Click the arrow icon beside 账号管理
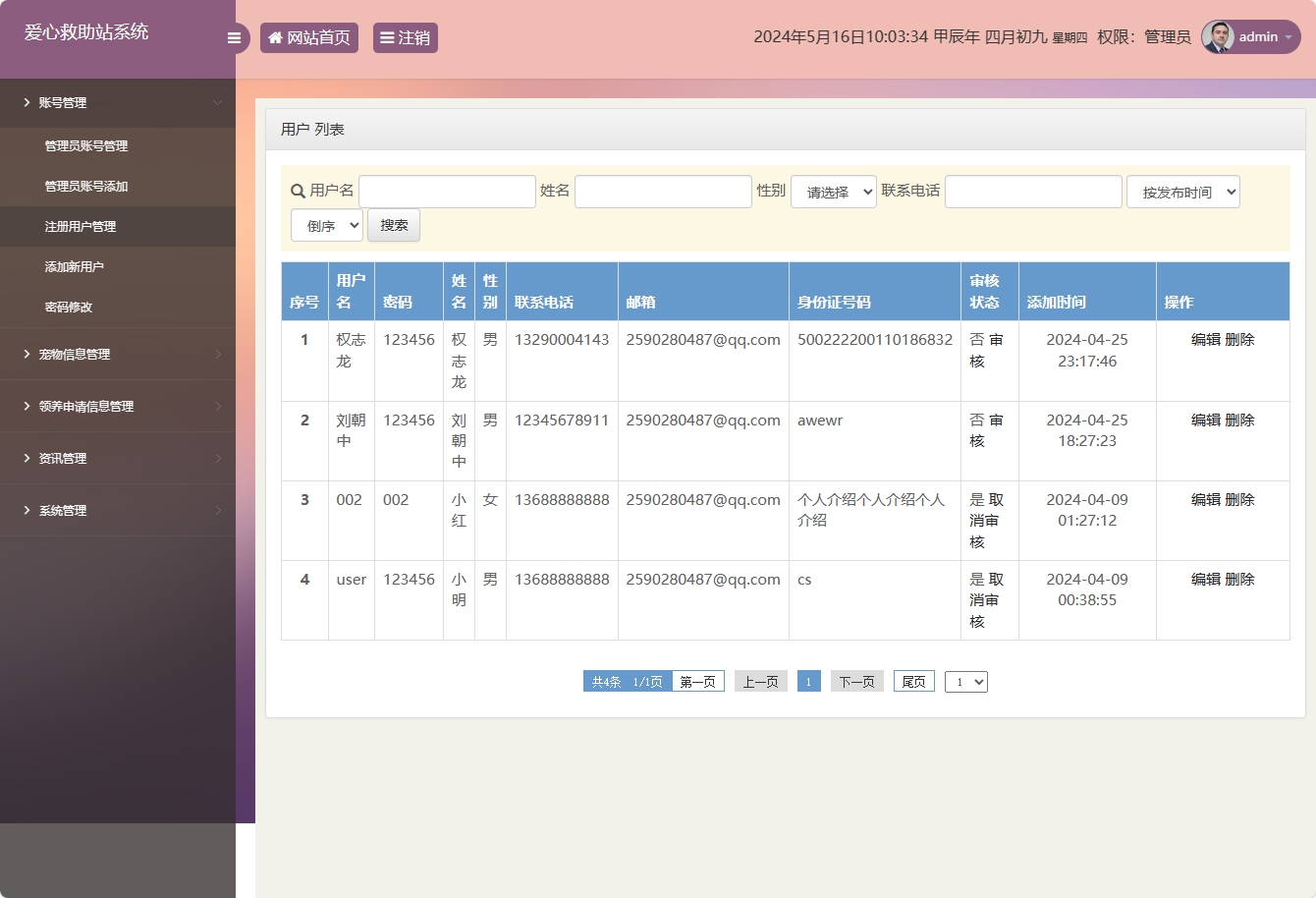This screenshot has height=898, width=1316. coord(25,102)
